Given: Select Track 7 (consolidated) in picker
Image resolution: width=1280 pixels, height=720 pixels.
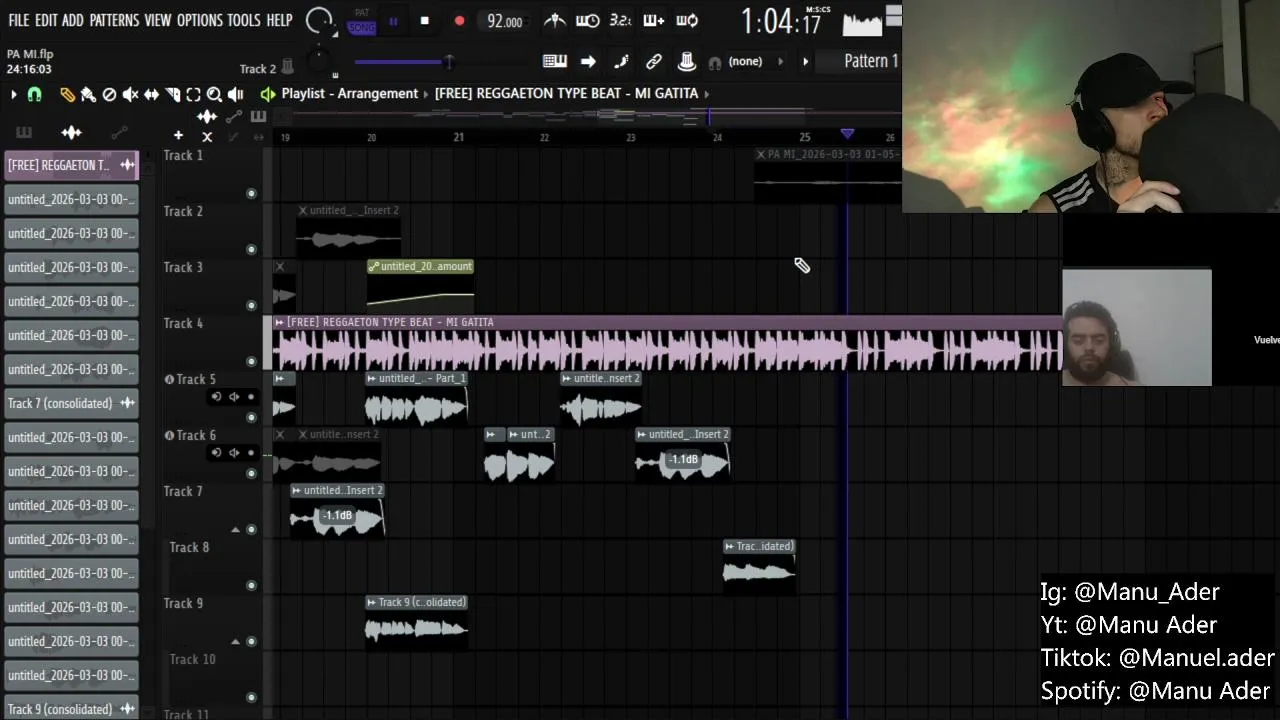Looking at the screenshot, I should (71, 403).
